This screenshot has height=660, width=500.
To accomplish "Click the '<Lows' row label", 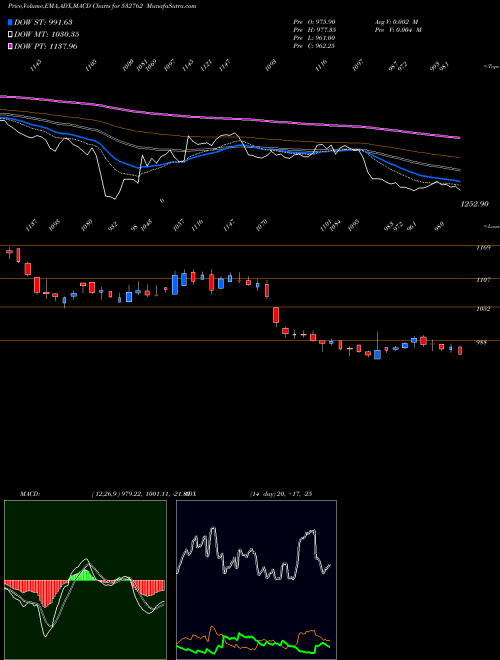I will (491, 226).
